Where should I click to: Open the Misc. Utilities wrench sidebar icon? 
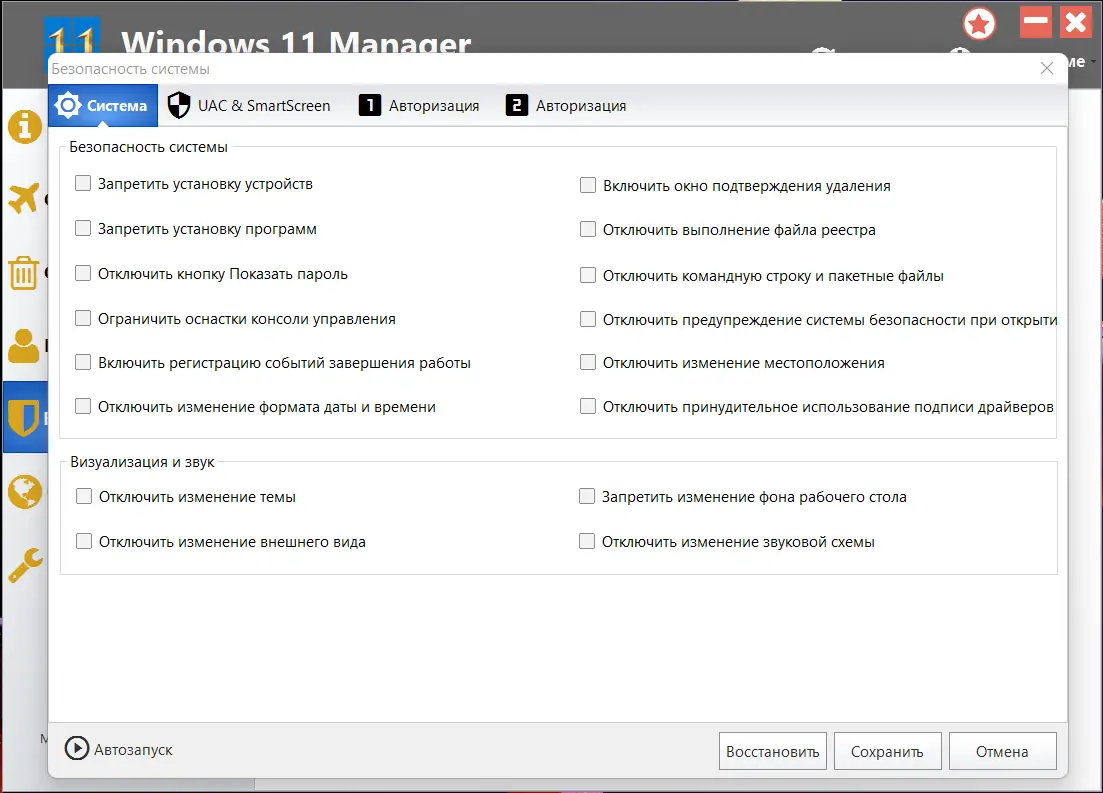coord(25,565)
